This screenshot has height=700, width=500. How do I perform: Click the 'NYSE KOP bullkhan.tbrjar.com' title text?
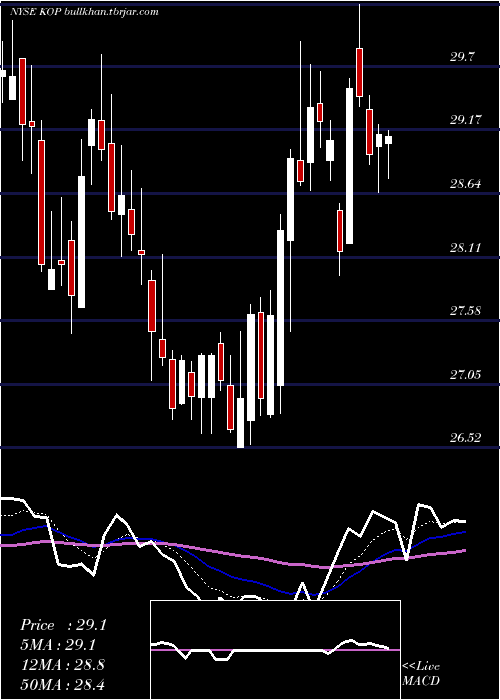point(84,12)
